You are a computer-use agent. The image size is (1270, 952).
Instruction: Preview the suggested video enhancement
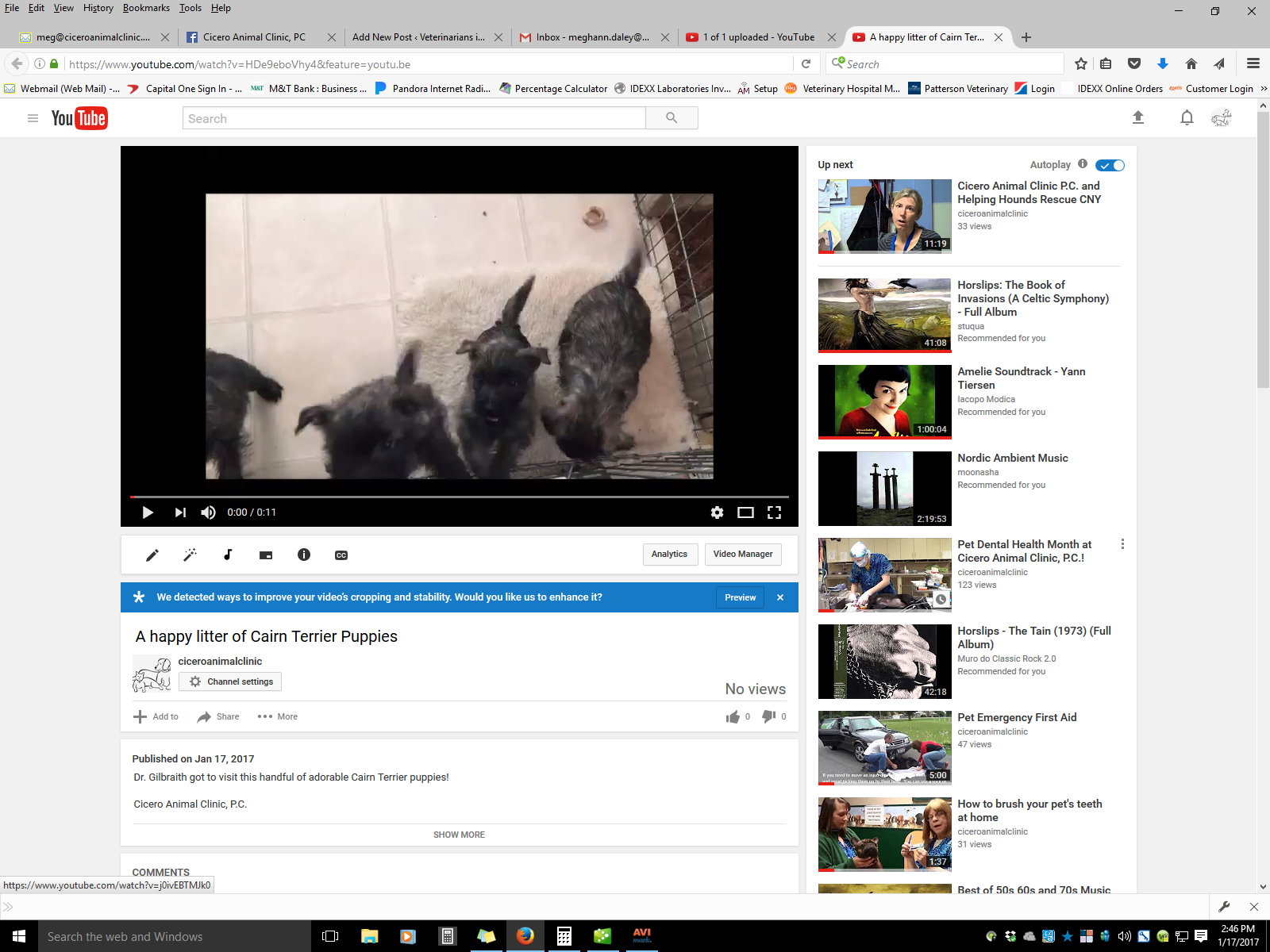point(740,597)
